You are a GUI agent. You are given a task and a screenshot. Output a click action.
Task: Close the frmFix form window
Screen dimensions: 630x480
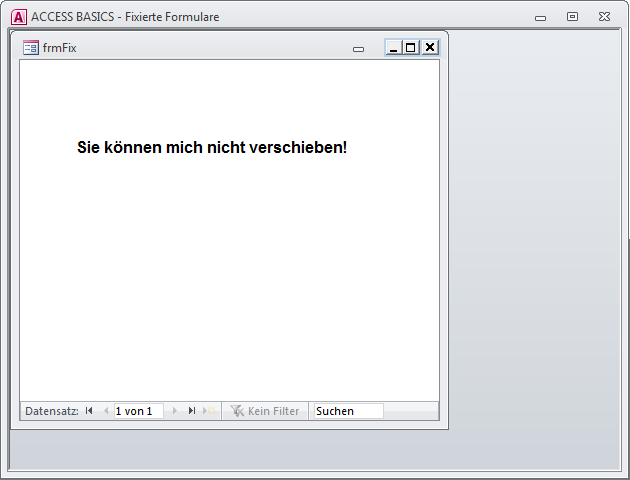coord(430,47)
